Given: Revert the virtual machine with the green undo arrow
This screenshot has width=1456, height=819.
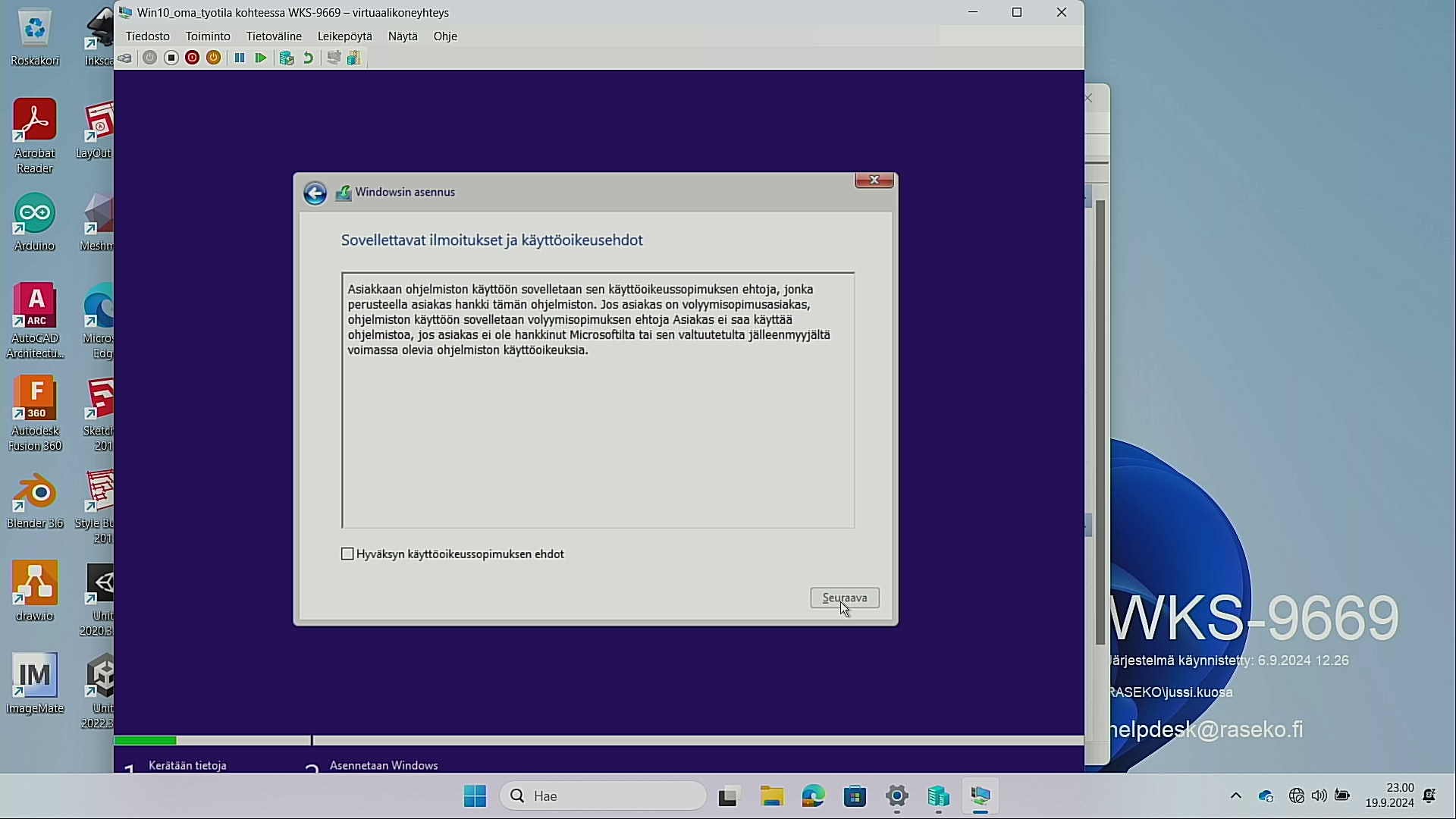Looking at the screenshot, I should click(x=308, y=58).
